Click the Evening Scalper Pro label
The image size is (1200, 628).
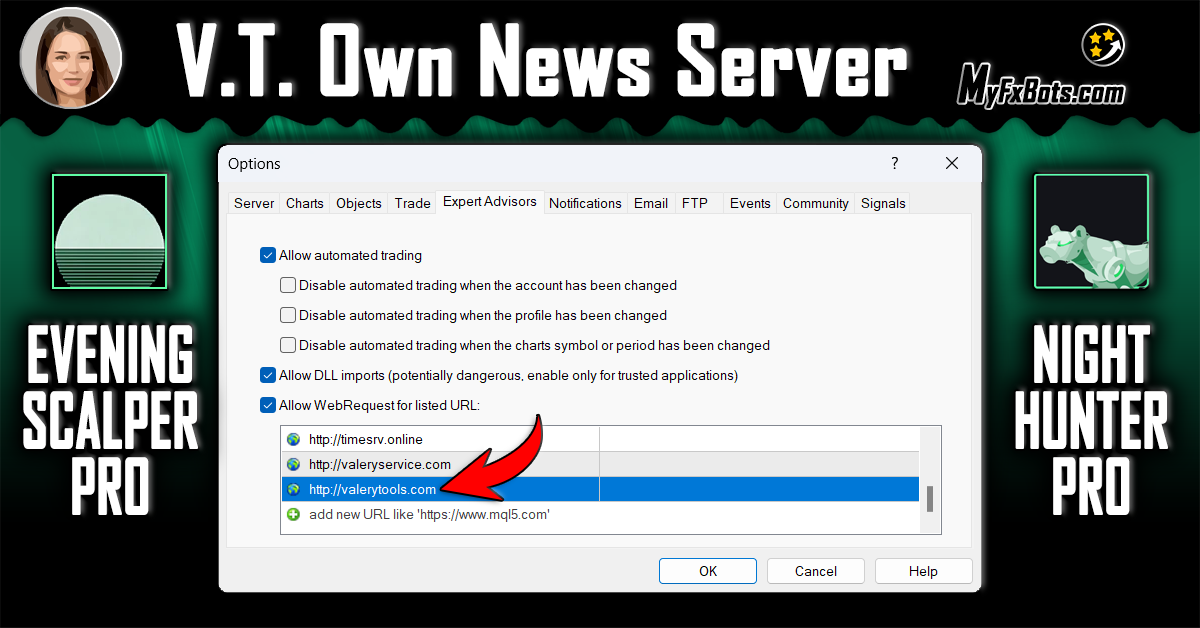tap(110, 421)
